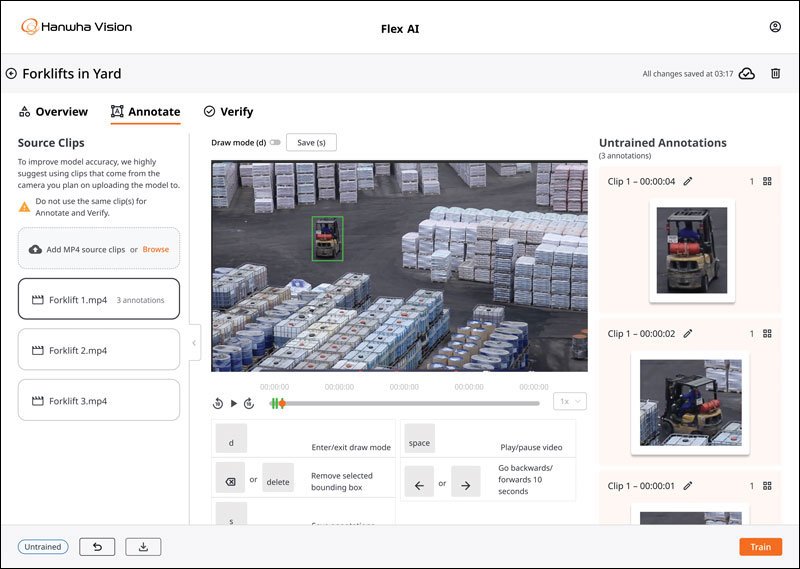Click the cloud upload icon in drop area
Screen dimensions: 800x569
[x=35, y=249]
